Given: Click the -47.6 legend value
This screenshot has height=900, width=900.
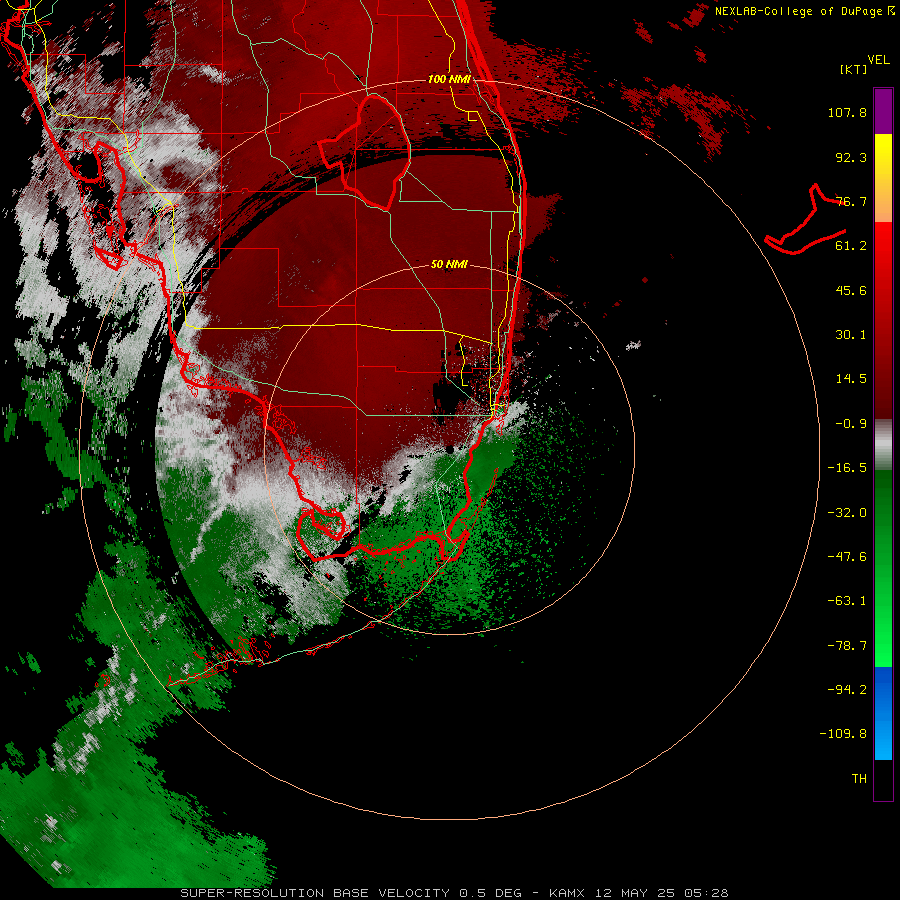Looking at the screenshot, I should point(847,557).
